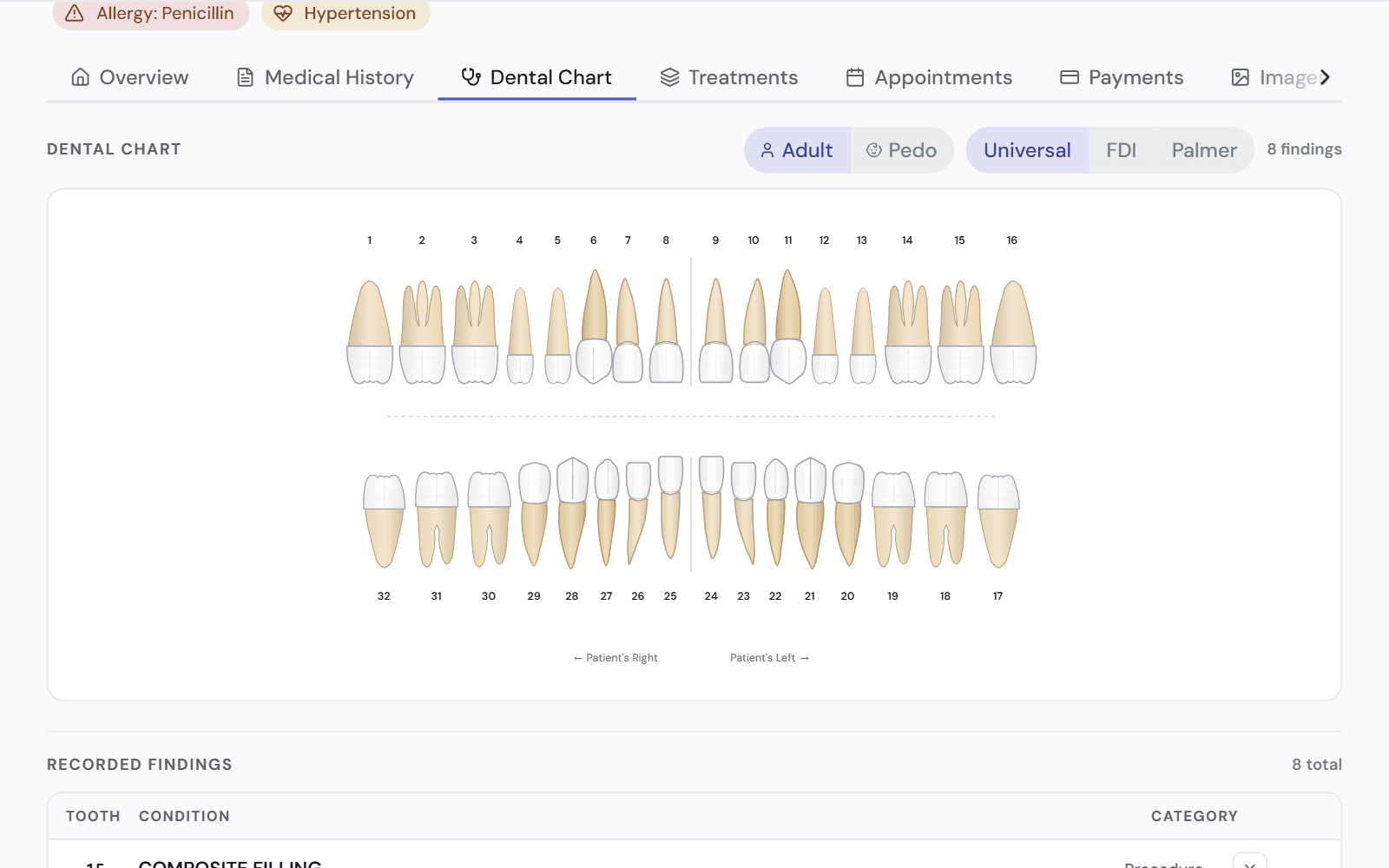Select upper tooth 4 premolar
The height and width of the screenshot is (868, 1389).
520,335
